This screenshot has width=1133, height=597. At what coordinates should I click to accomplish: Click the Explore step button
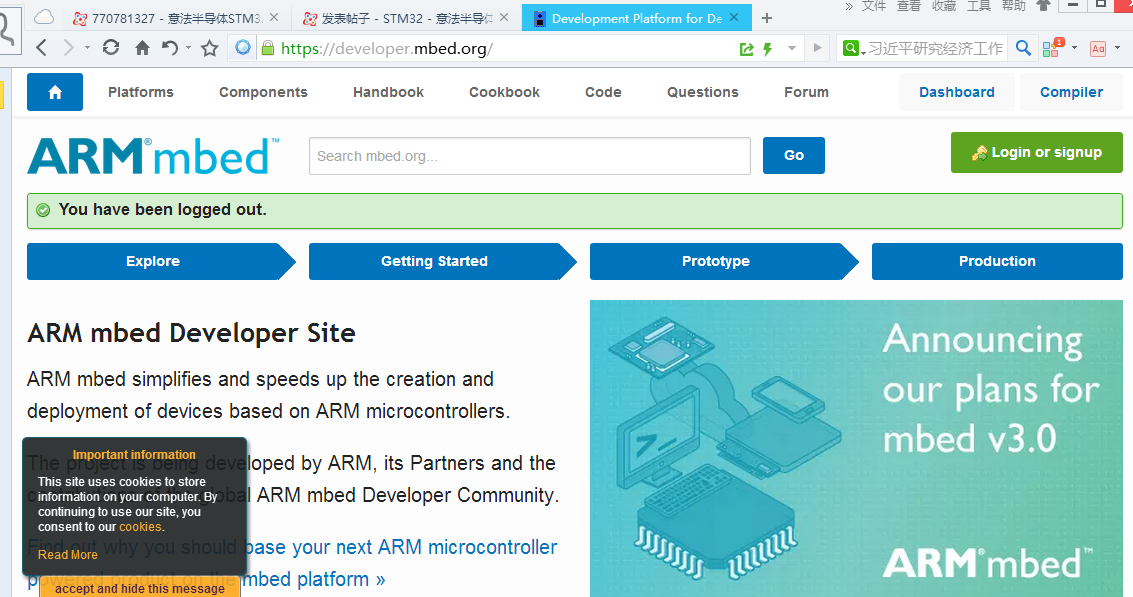tap(161, 261)
